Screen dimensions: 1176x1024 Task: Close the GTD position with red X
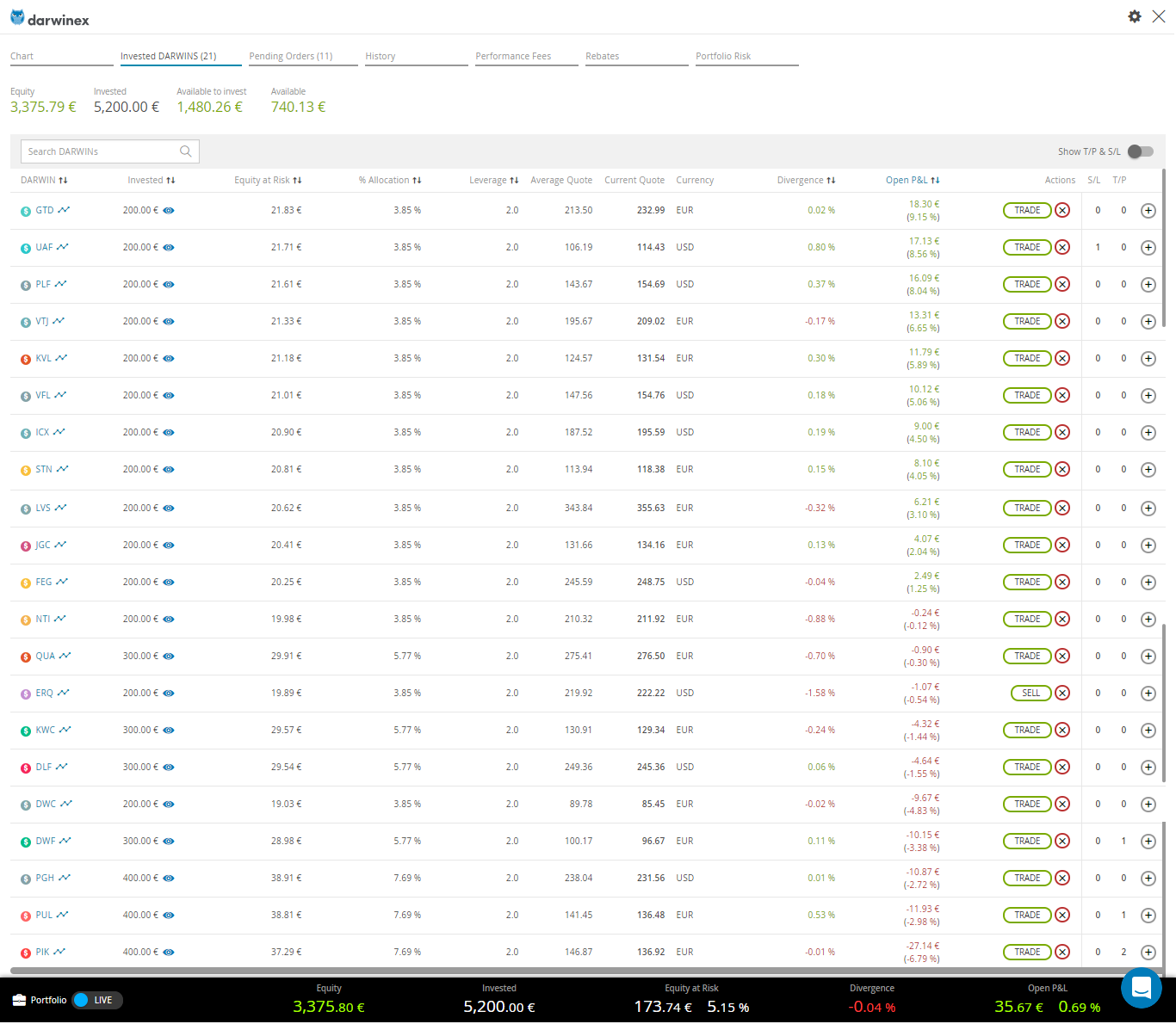click(x=1062, y=210)
